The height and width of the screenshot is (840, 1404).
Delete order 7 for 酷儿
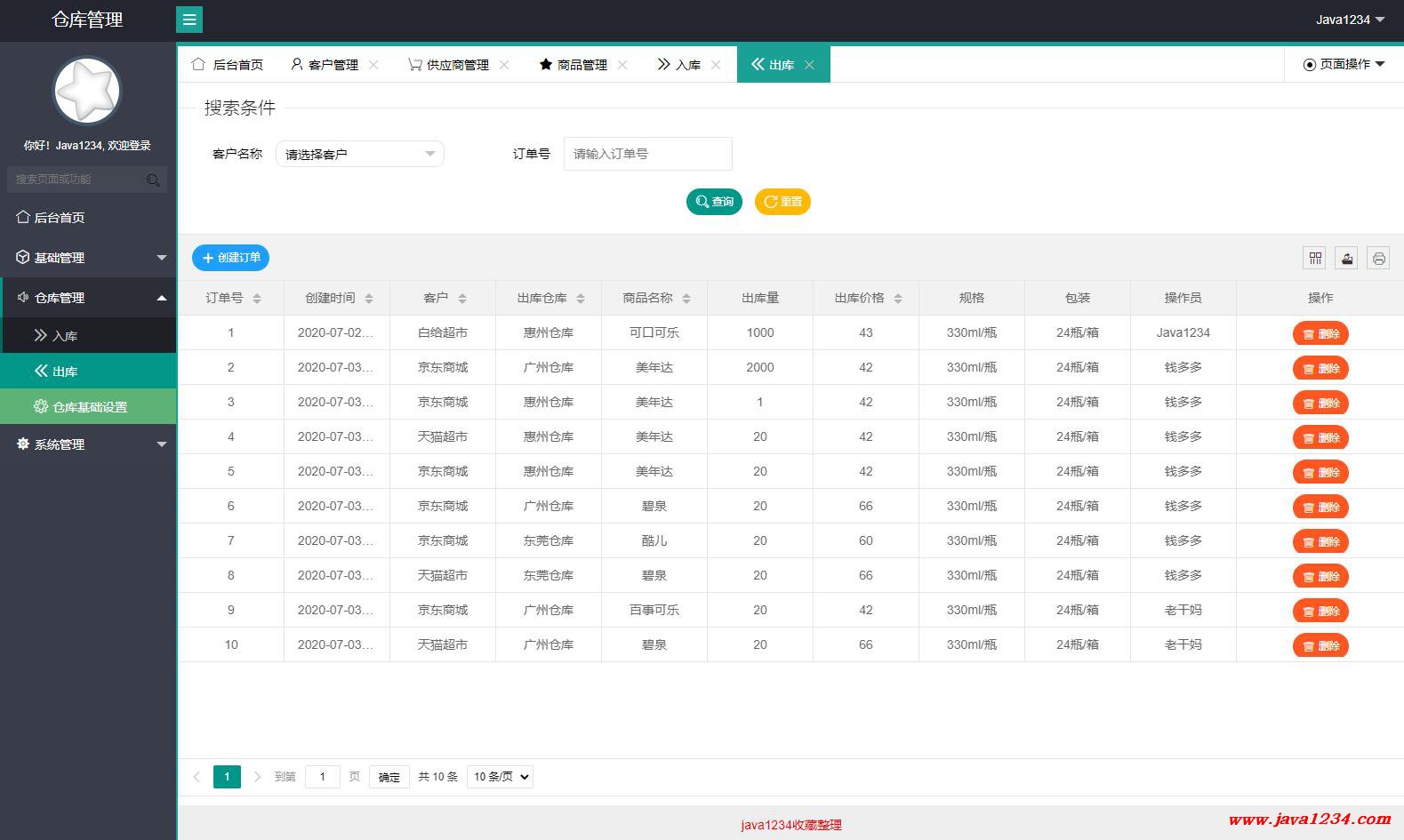click(1320, 542)
